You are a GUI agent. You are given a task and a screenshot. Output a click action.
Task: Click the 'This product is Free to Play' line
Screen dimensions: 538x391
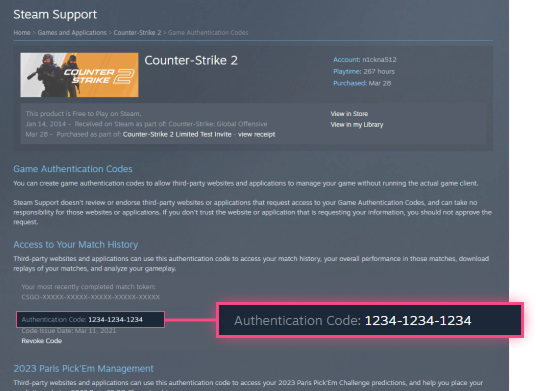(x=83, y=114)
